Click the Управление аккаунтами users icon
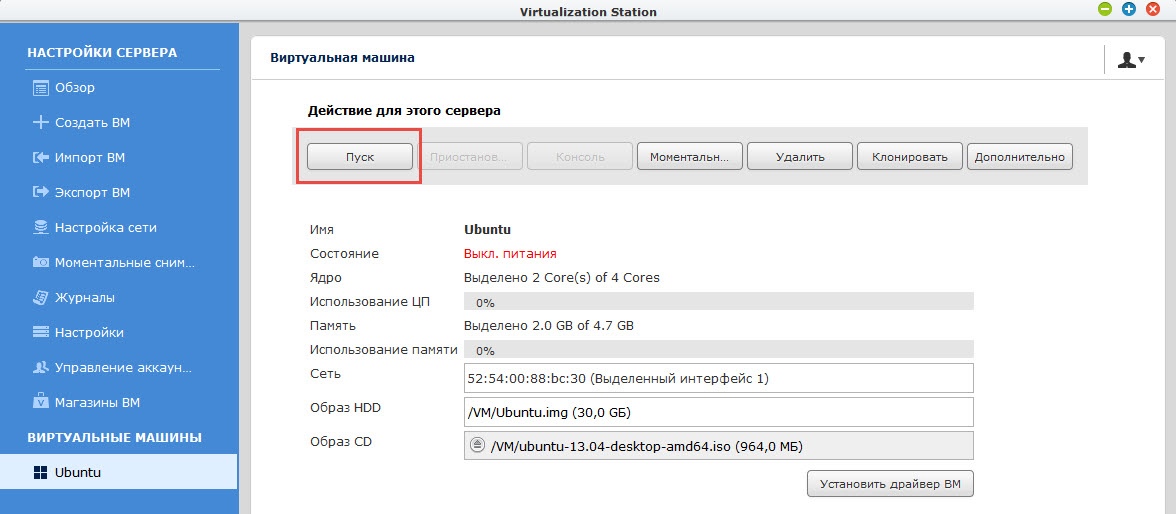 [40, 368]
